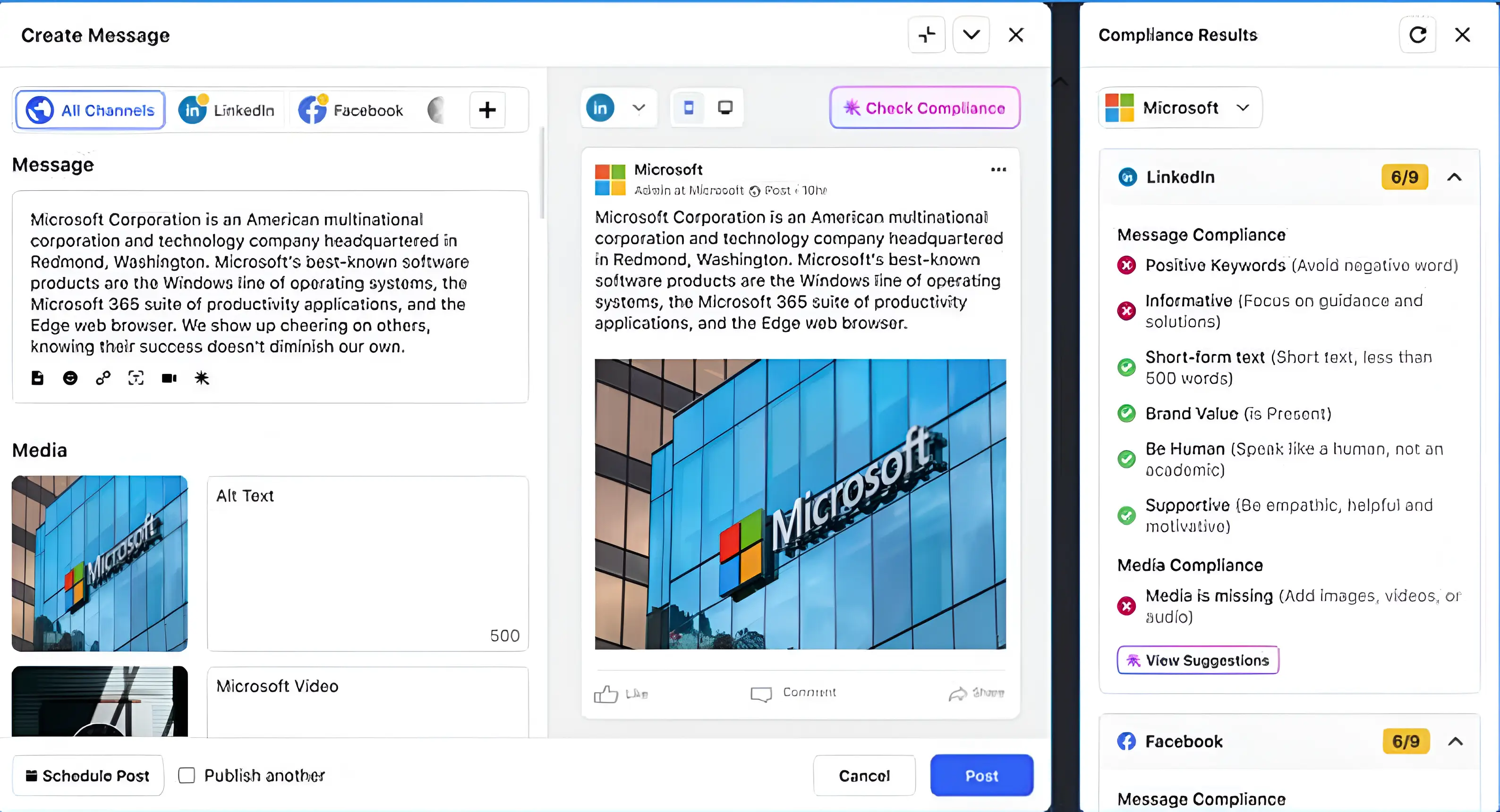Click the preview post image of Microsoft building
Screen dimensions: 1500x812
pyautogui.click(x=800, y=504)
